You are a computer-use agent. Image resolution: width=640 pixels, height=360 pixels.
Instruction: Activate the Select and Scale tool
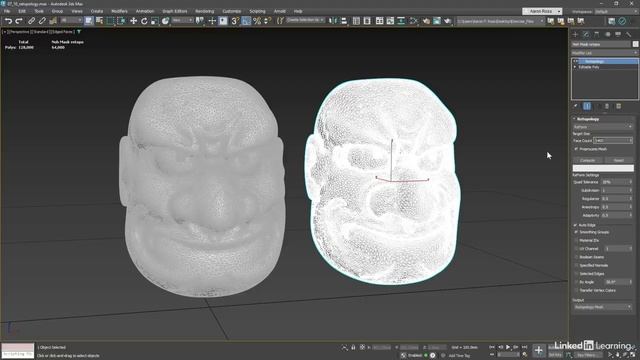(x=155, y=21)
